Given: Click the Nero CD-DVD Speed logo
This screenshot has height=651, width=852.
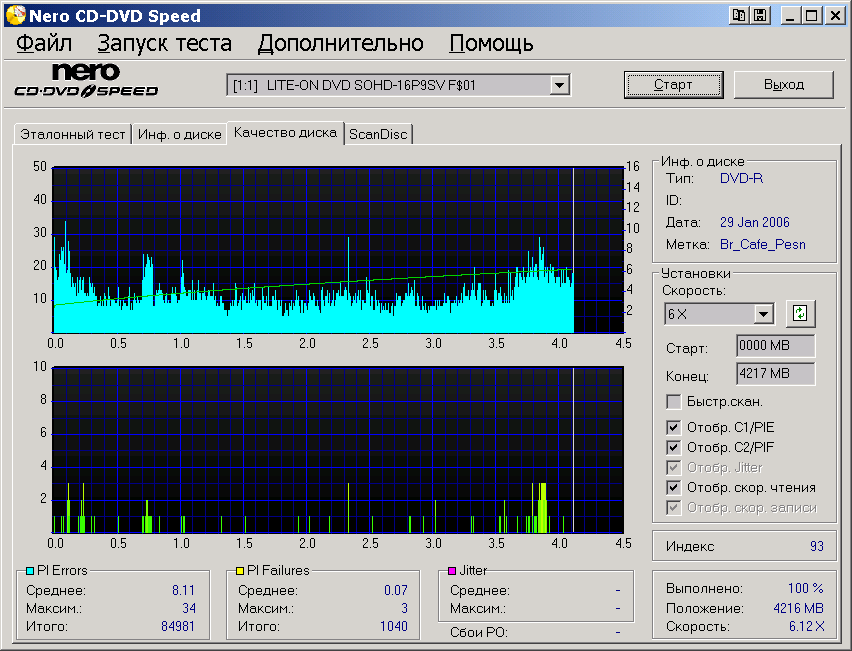Looking at the screenshot, I should (x=86, y=81).
